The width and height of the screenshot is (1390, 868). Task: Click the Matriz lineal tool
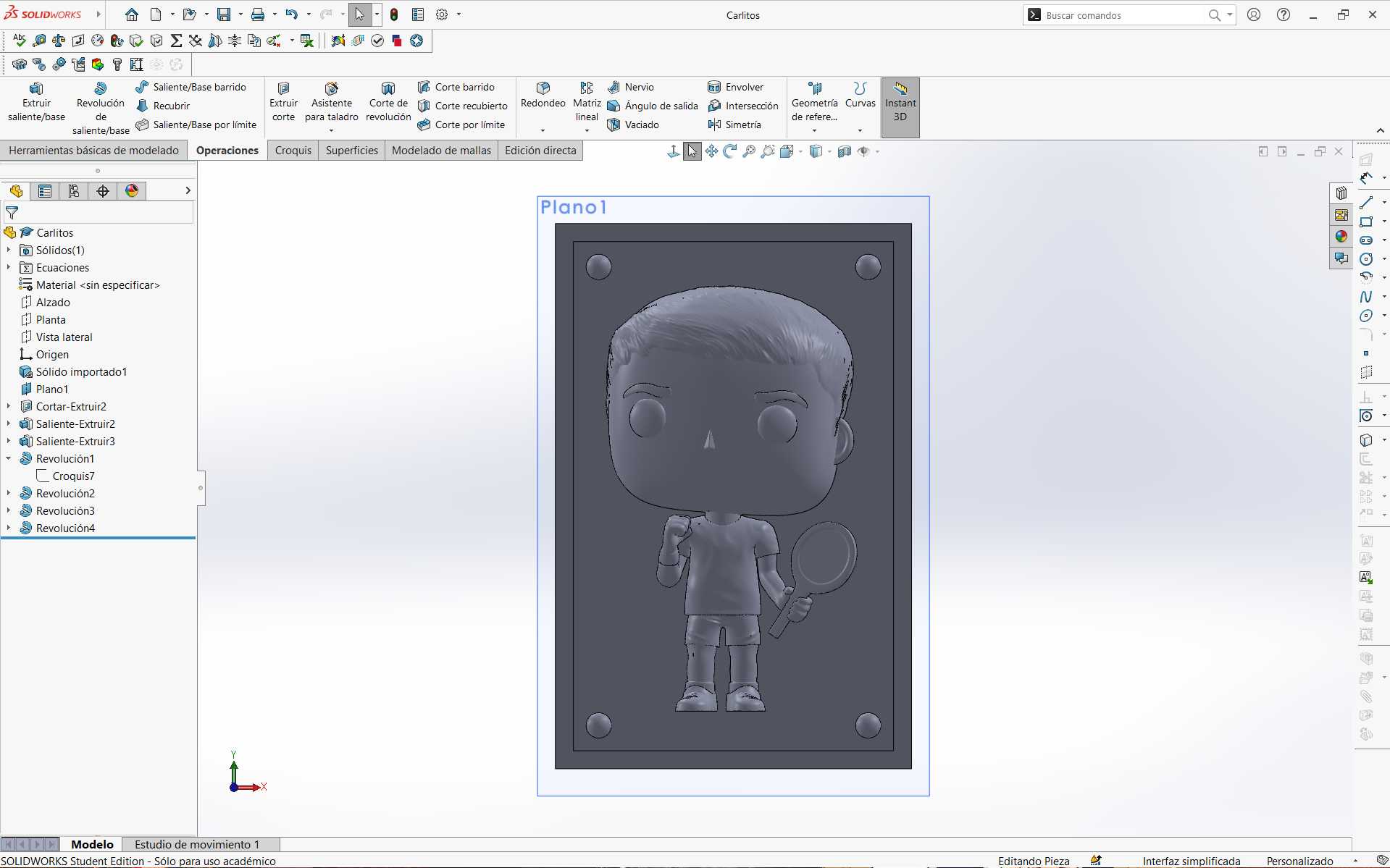[587, 101]
